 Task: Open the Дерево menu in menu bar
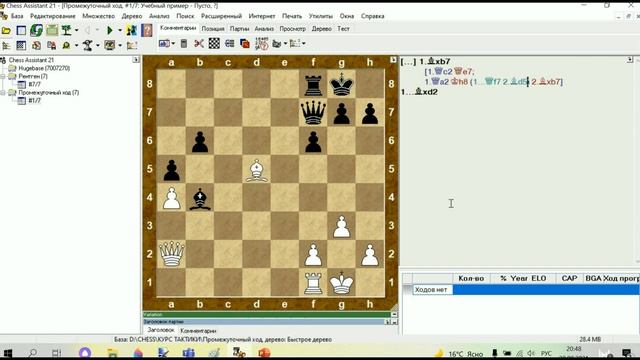(132, 16)
